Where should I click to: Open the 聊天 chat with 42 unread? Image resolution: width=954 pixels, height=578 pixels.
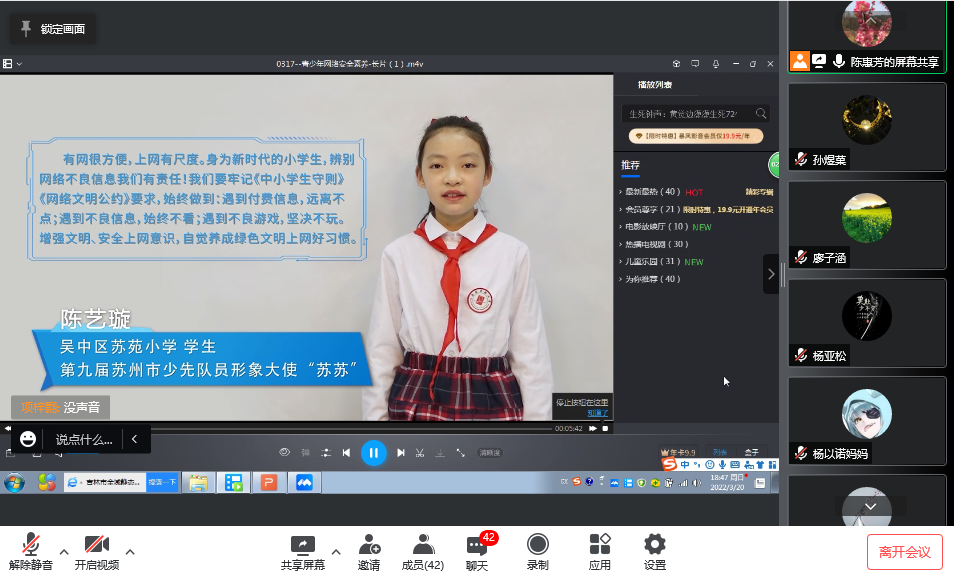478,551
